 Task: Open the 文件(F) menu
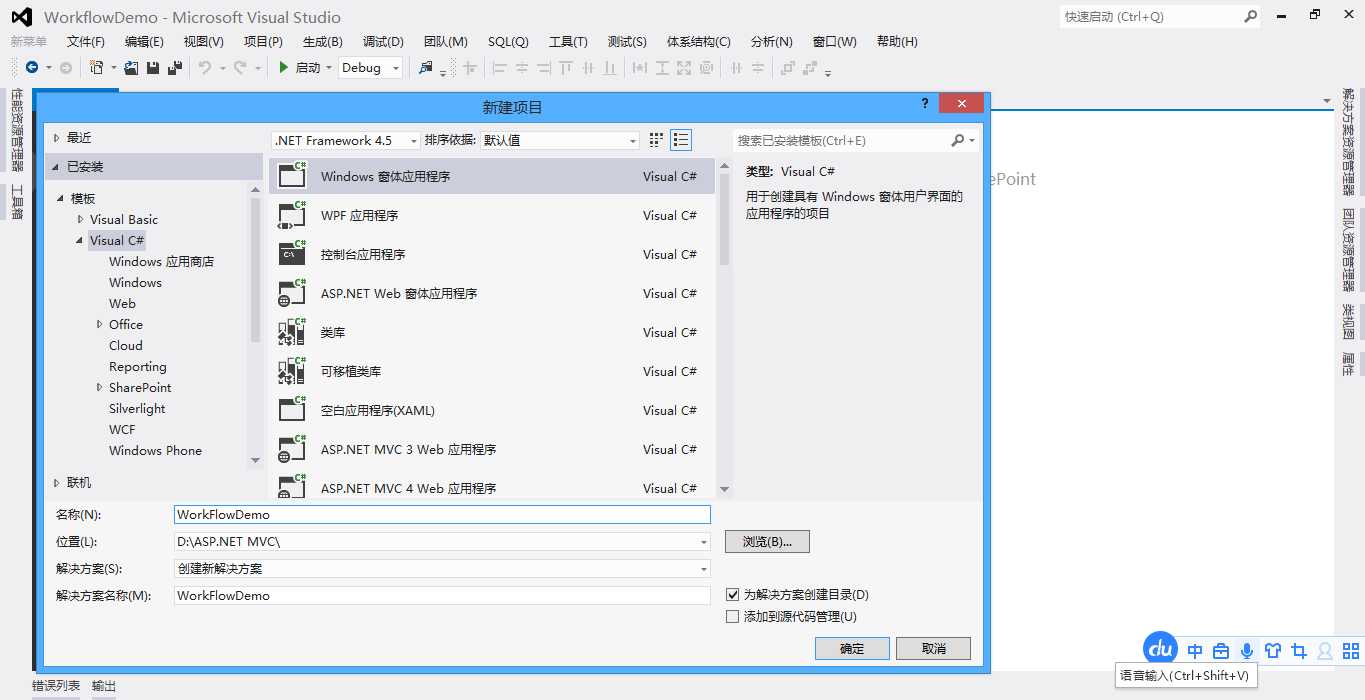point(86,41)
